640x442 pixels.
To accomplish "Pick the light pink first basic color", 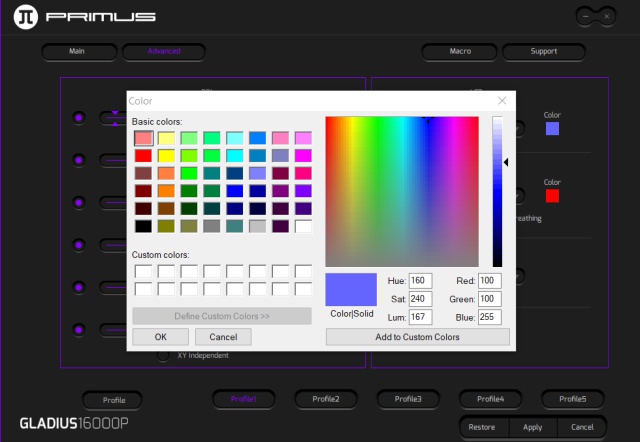I will click(x=143, y=138).
